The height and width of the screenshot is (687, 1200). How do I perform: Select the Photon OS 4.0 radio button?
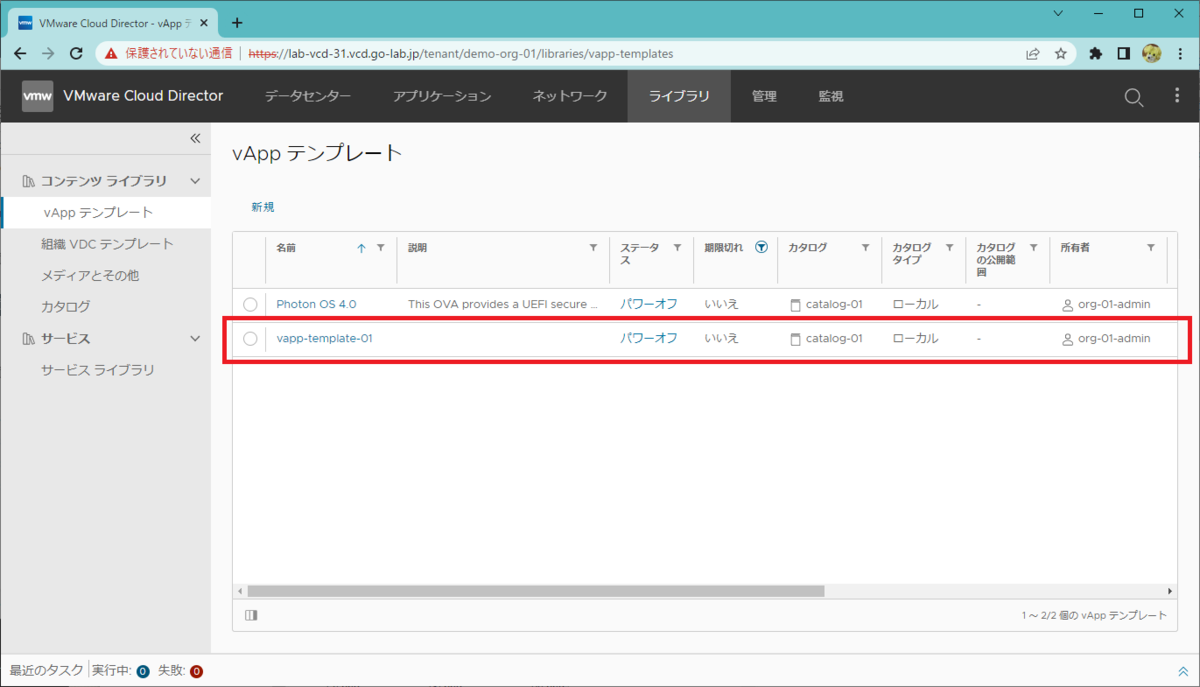(x=250, y=304)
